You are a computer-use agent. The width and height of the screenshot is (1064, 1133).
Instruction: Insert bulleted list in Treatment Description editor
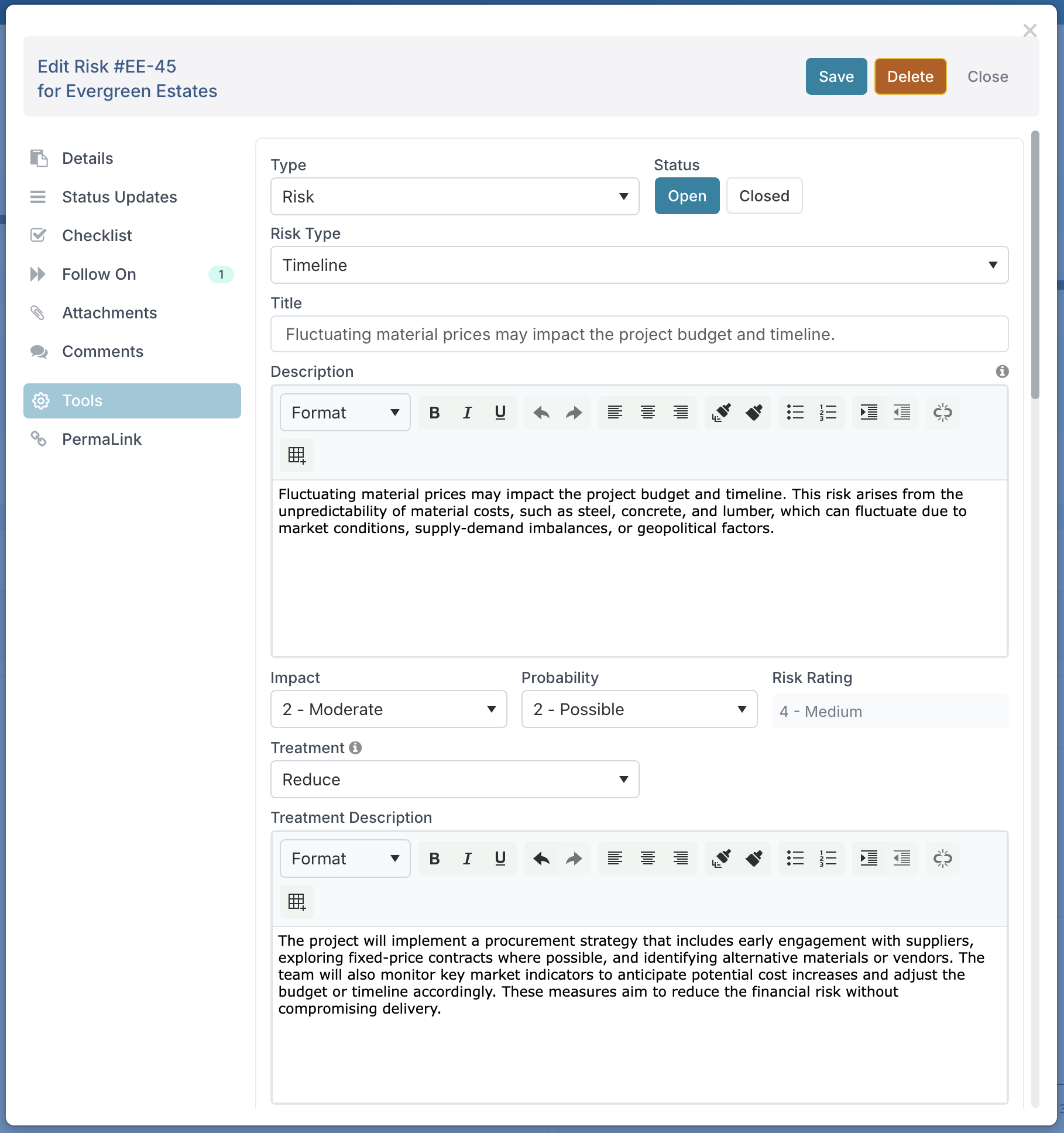pos(795,859)
